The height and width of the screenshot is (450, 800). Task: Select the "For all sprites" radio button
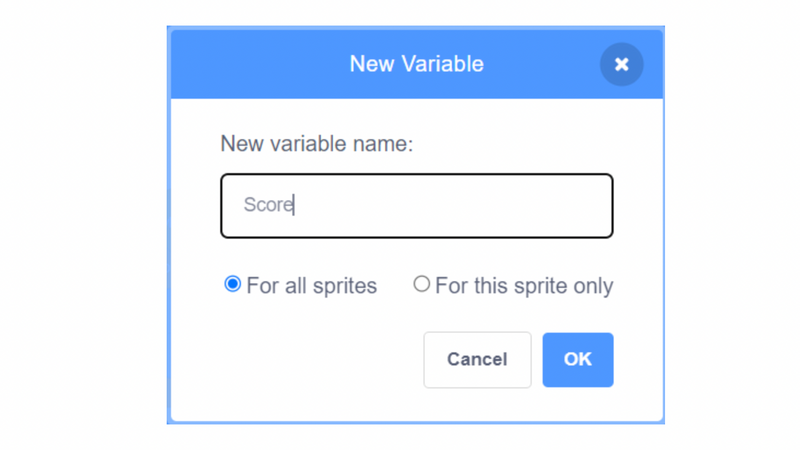(x=232, y=284)
